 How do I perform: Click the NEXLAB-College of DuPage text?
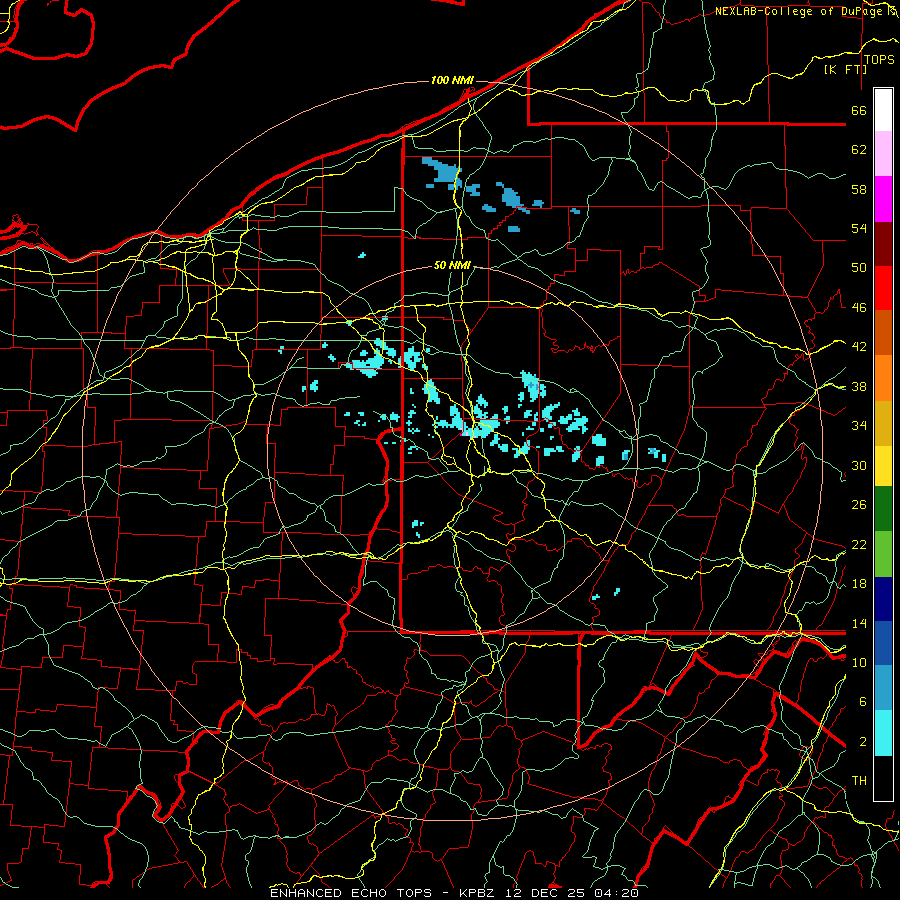(801, 11)
